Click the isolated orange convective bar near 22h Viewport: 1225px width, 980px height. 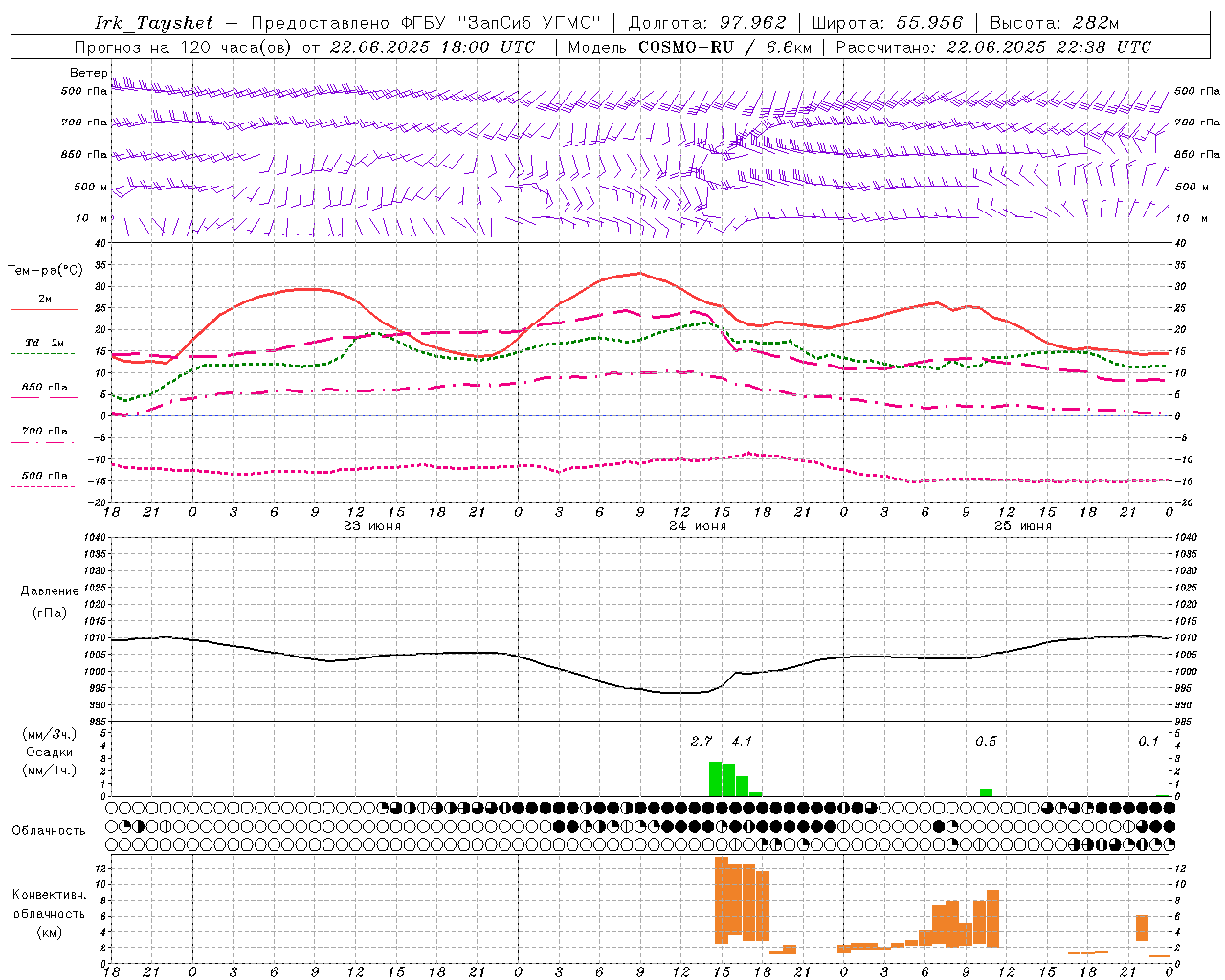(1142, 927)
